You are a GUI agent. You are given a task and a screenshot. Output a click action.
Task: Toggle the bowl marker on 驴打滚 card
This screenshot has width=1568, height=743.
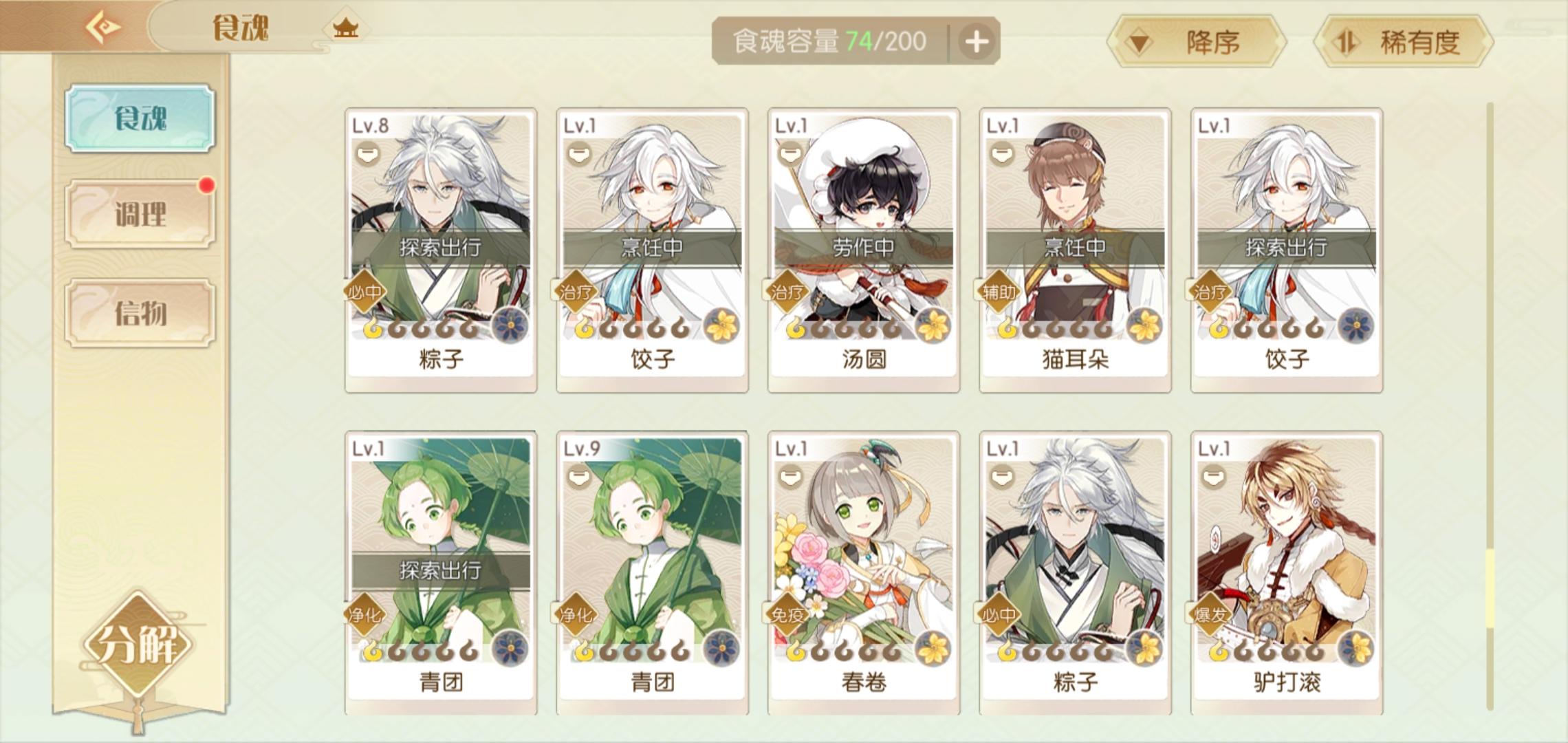click(1212, 475)
